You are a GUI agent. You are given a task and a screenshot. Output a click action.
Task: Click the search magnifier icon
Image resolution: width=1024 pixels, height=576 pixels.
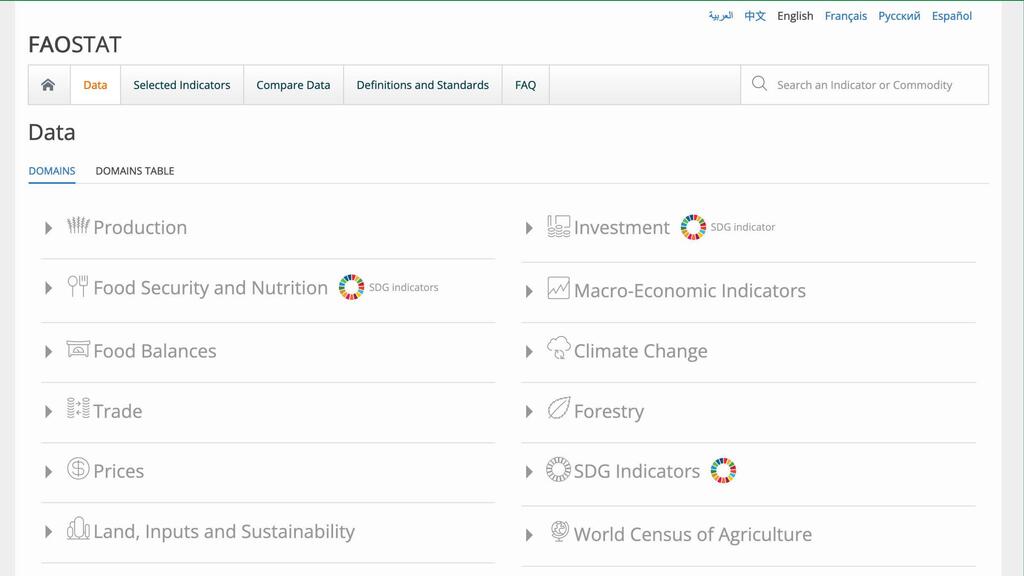(x=759, y=84)
